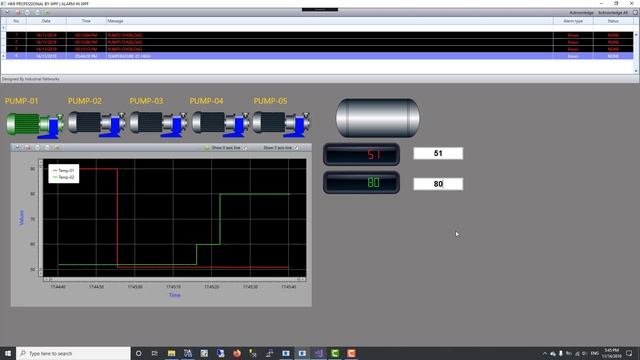The image size is (640, 360).
Task: Click the Acknowledge All button
Action: coord(613,13)
